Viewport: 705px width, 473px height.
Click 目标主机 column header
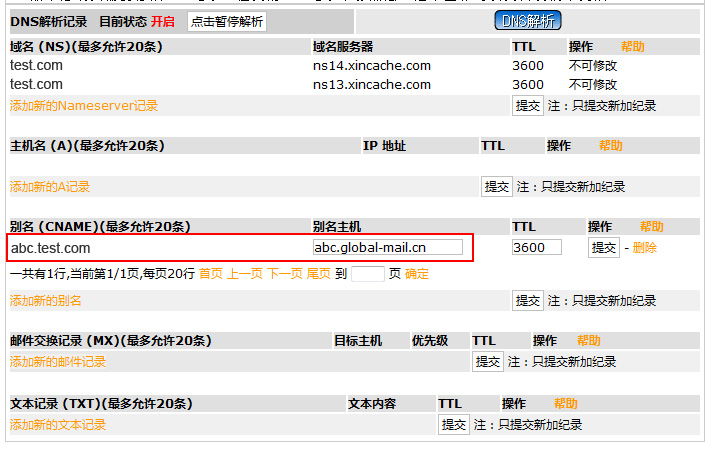pos(358,341)
